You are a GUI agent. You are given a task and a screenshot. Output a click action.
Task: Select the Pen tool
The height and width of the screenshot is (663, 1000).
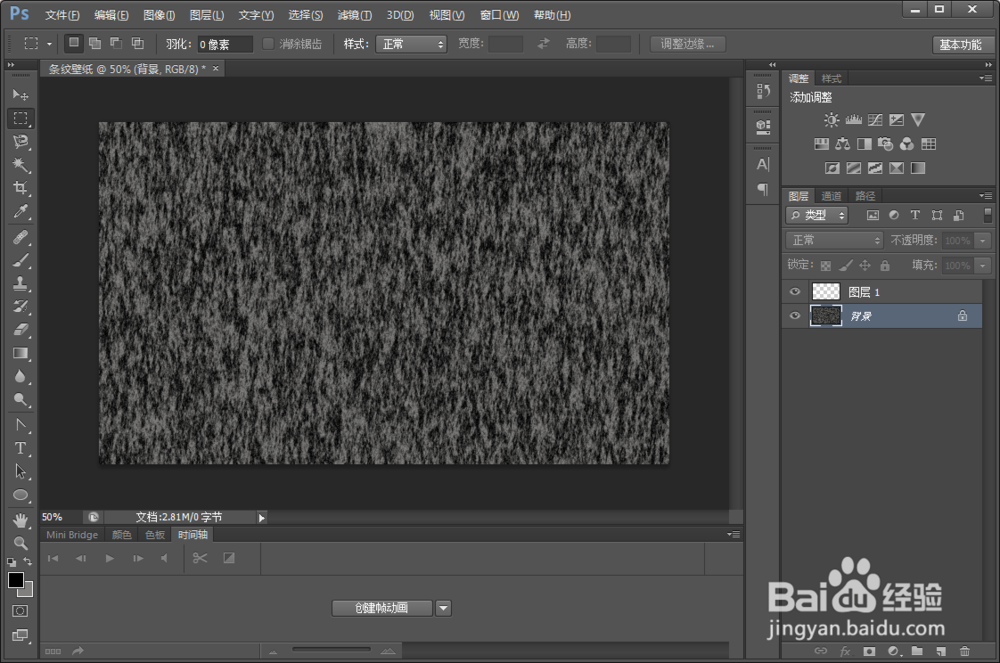click(20, 425)
